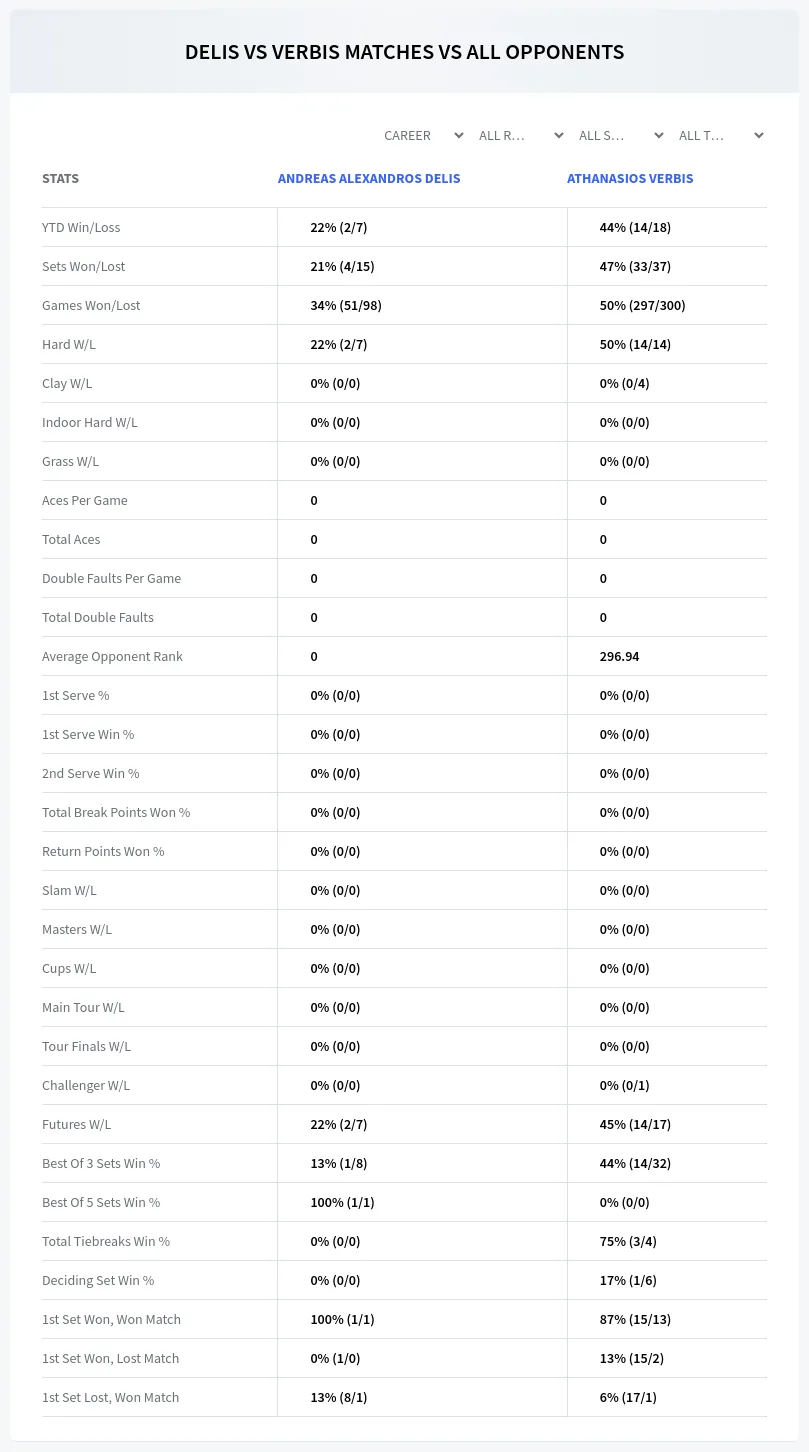809x1452 pixels.
Task: Click the chevron arrow beside ALL R…
Action: click(x=559, y=135)
